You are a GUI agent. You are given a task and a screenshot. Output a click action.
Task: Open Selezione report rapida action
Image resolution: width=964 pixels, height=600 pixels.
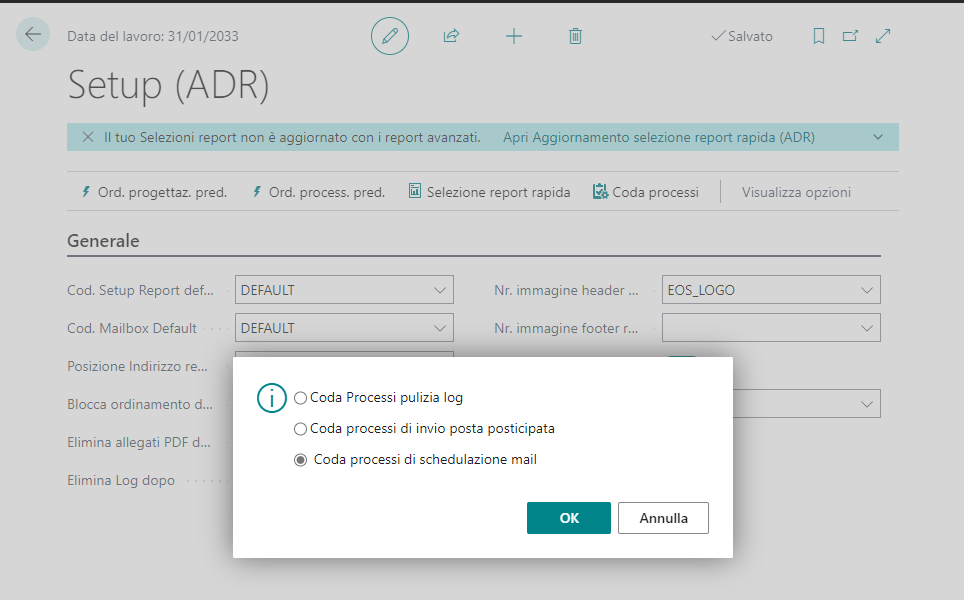pos(489,192)
